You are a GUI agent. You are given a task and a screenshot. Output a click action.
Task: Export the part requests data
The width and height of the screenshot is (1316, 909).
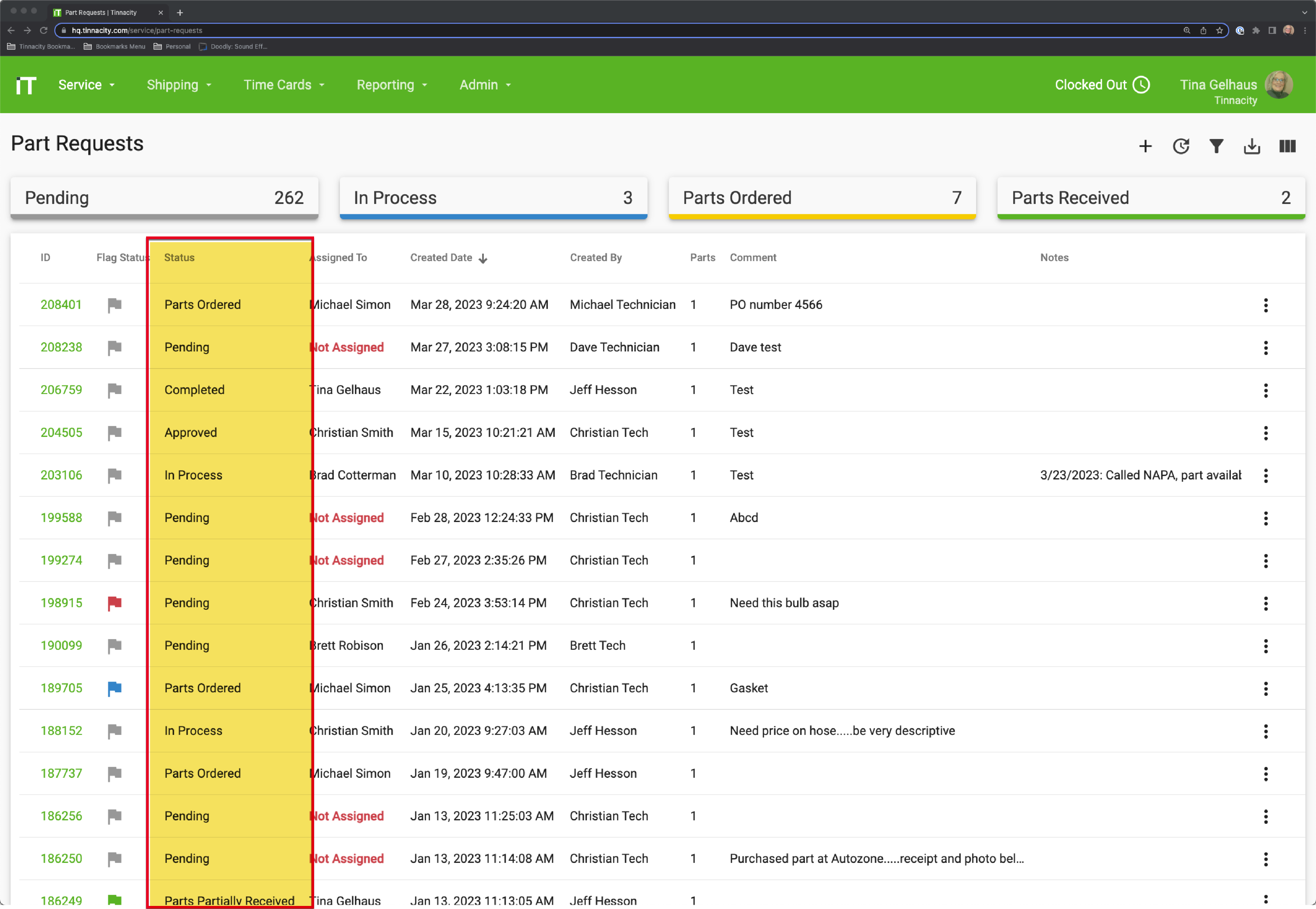click(x=1252, y=147)
